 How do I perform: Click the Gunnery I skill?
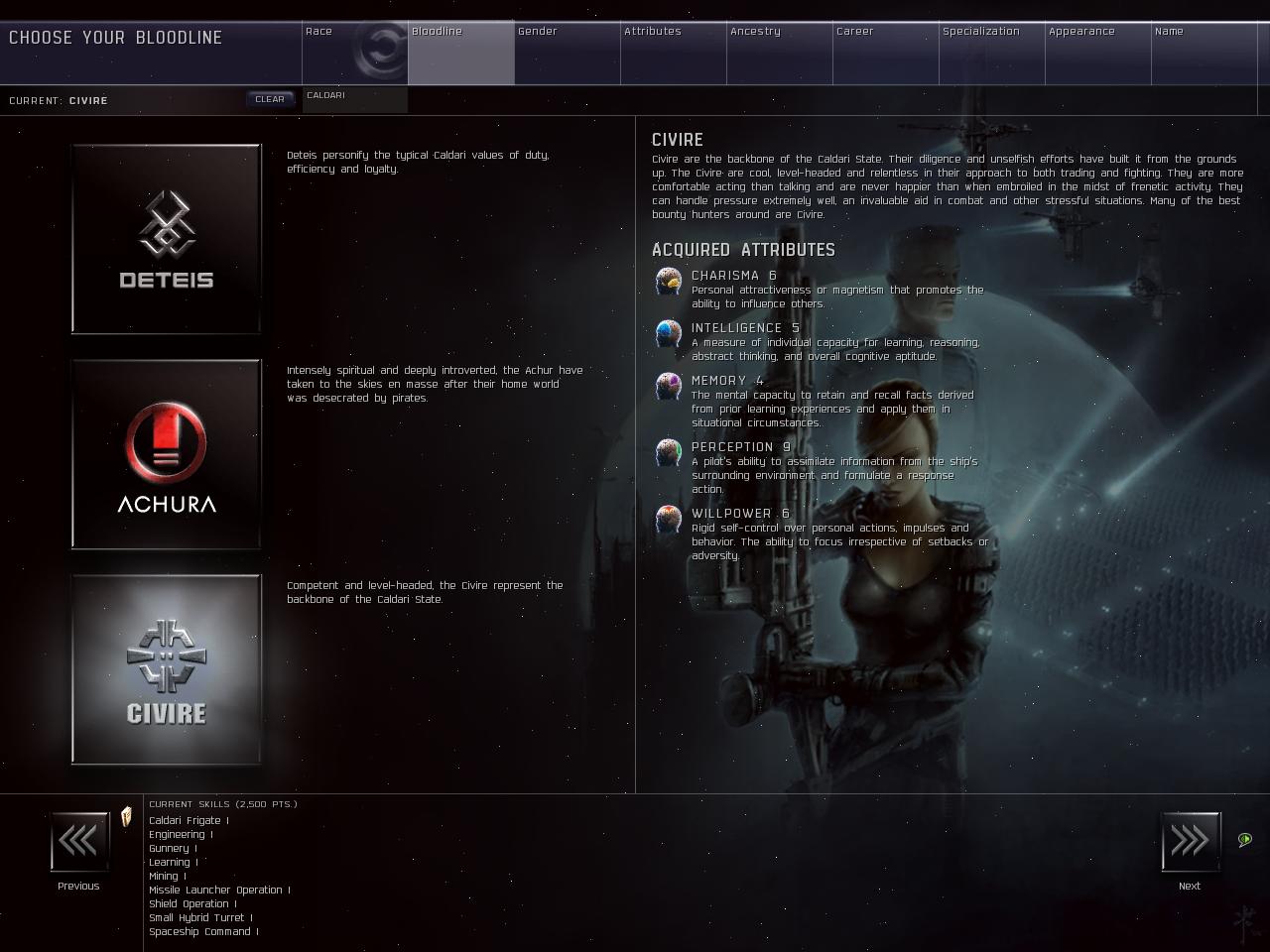pos(173,849)
